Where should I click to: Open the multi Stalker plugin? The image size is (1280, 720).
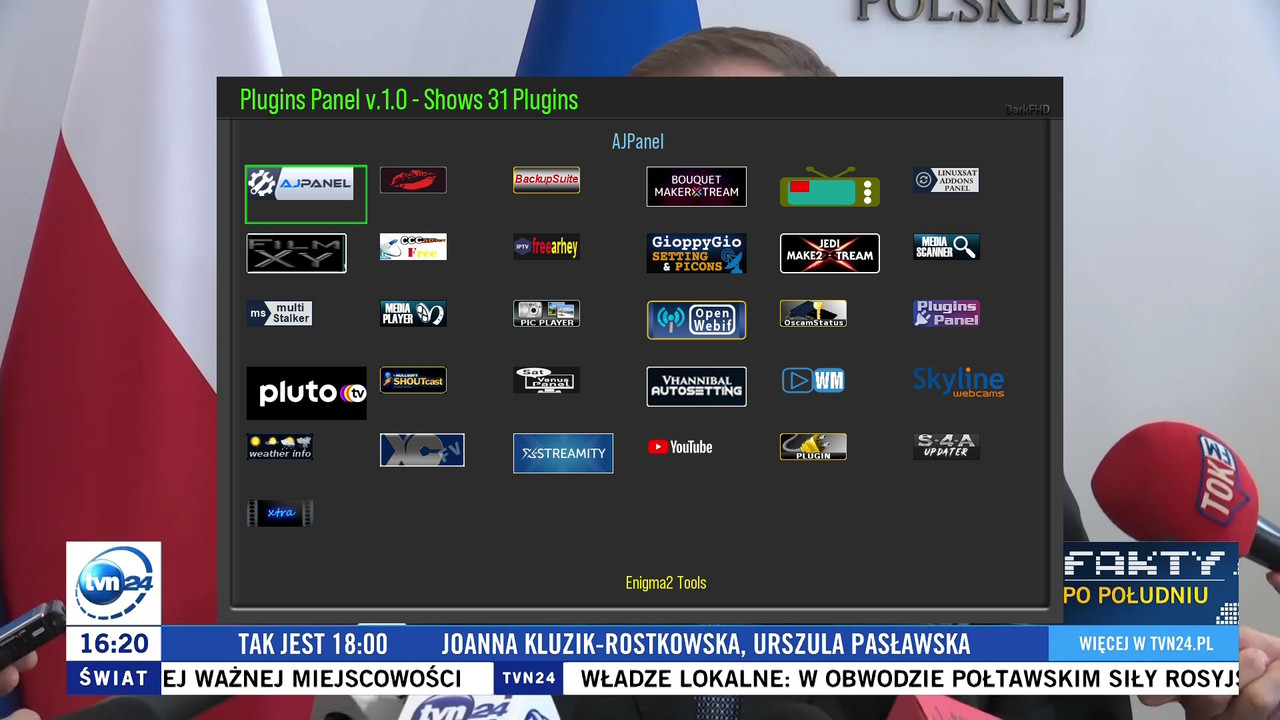280,314
